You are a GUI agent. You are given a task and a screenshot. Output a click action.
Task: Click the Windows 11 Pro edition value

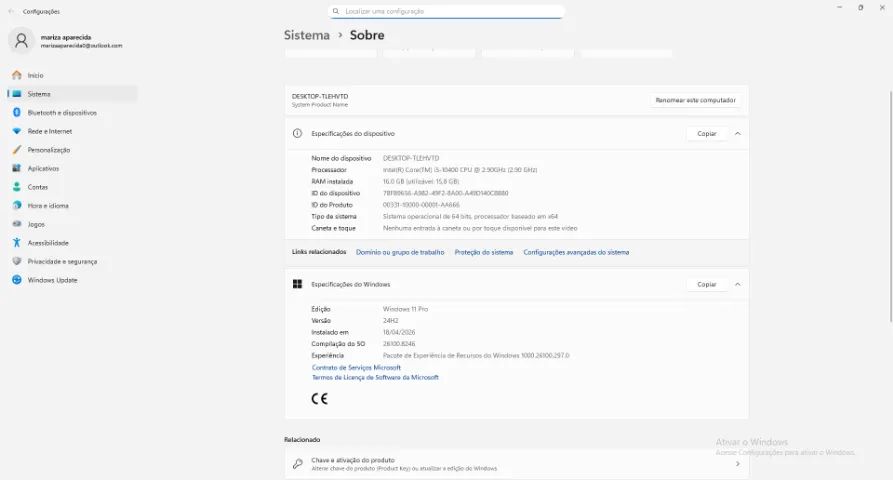405,309
